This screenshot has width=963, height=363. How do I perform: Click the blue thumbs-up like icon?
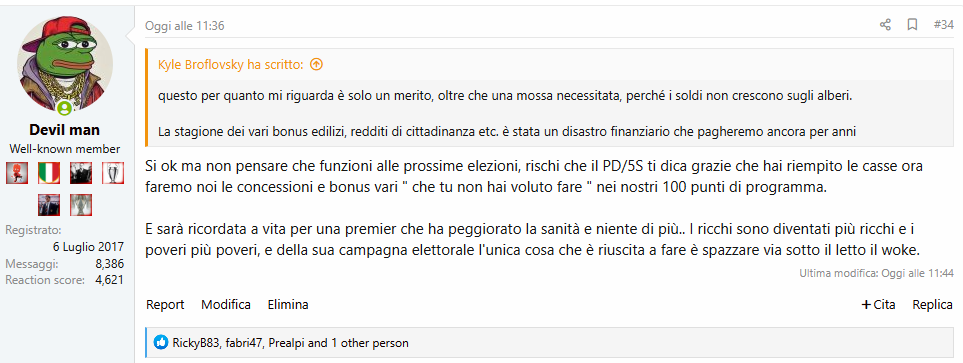tap(161, 343)
